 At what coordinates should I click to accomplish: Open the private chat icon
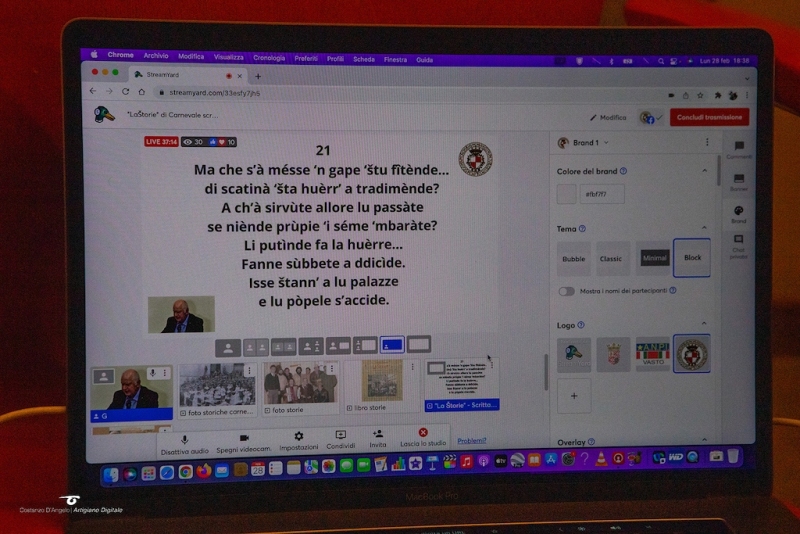click(x=738, y=239)
